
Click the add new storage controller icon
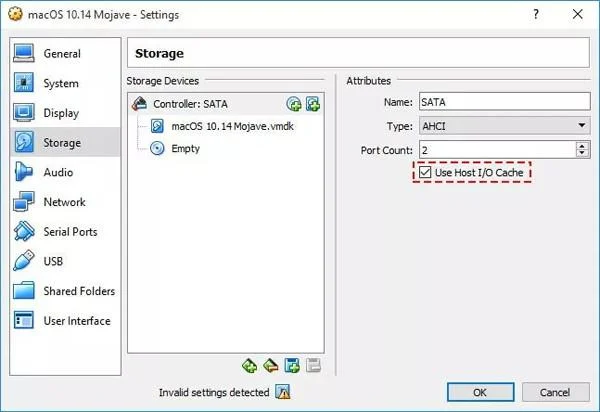click(x=249, y=366)
